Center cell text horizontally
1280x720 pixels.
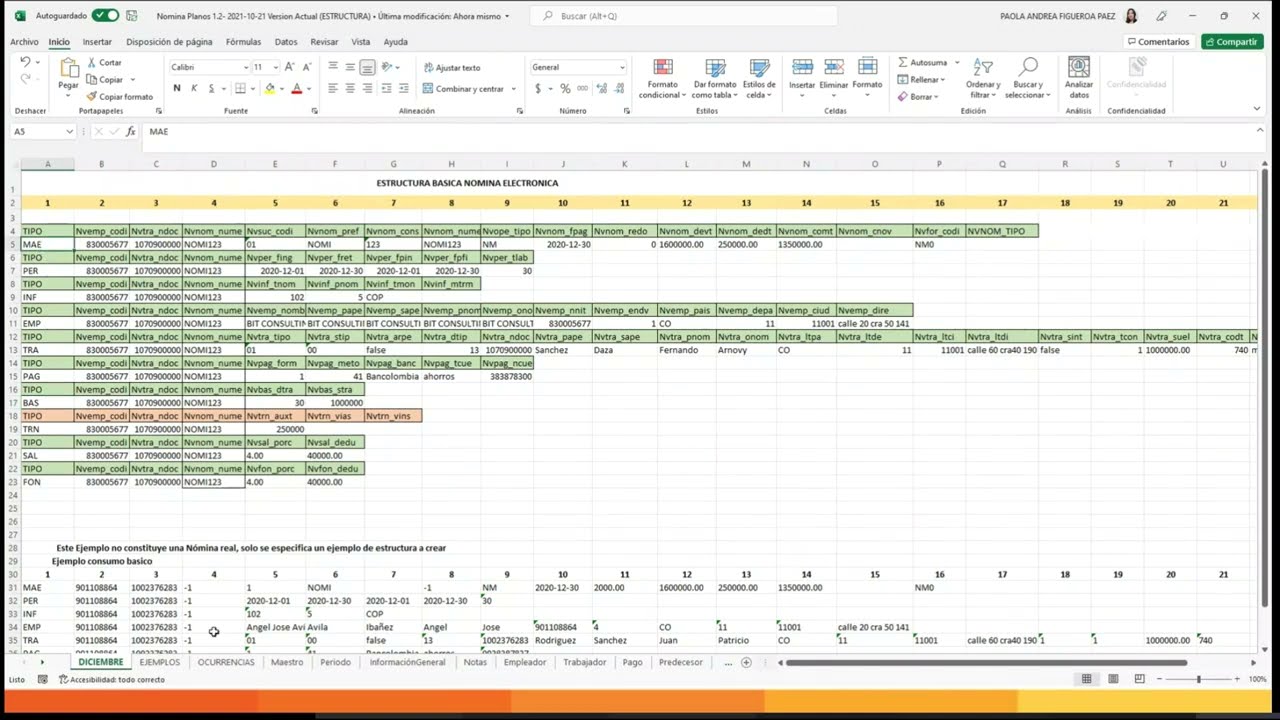pos(350,88)
